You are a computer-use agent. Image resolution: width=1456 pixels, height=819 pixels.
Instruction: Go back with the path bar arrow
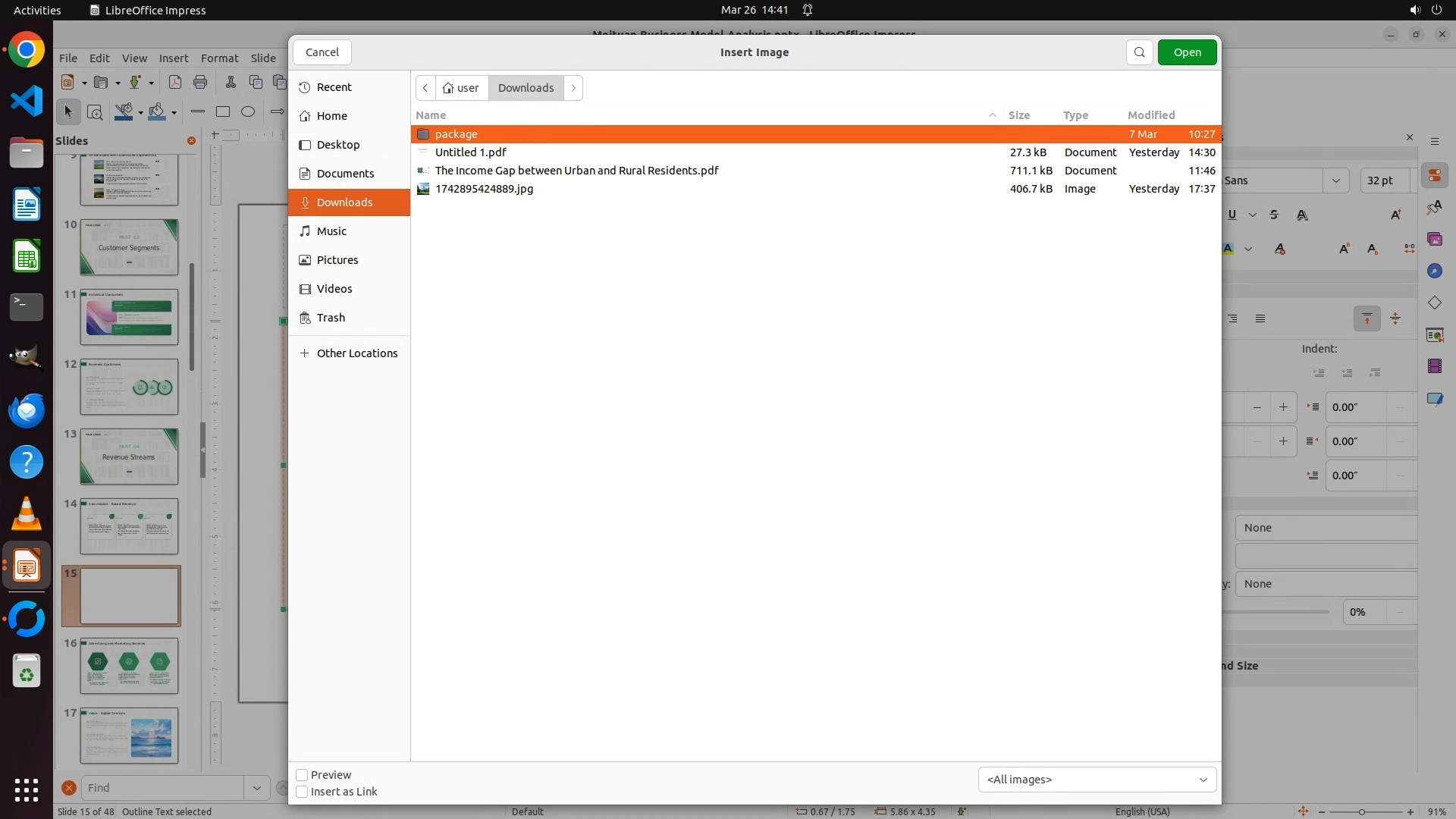coord(425,88)
